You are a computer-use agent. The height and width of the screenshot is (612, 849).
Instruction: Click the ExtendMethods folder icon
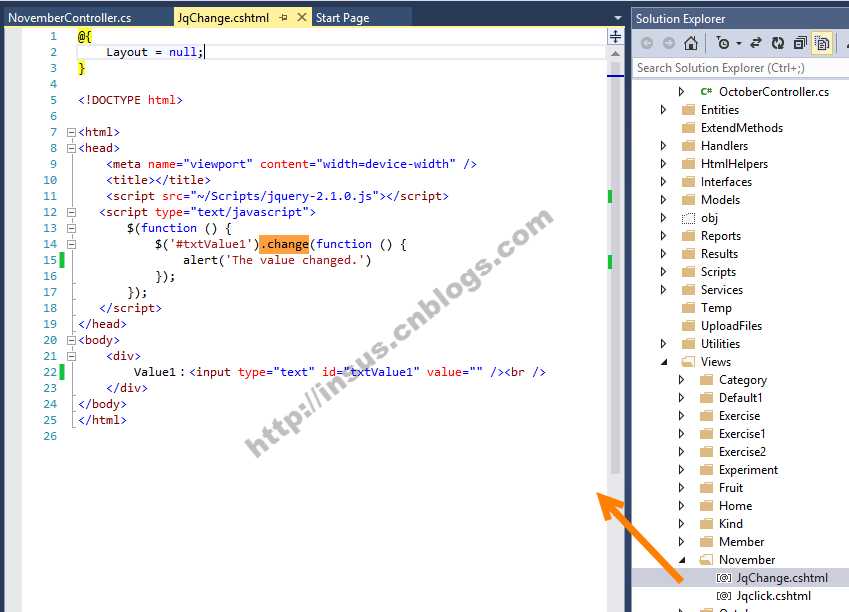click(x=688, y=128)
